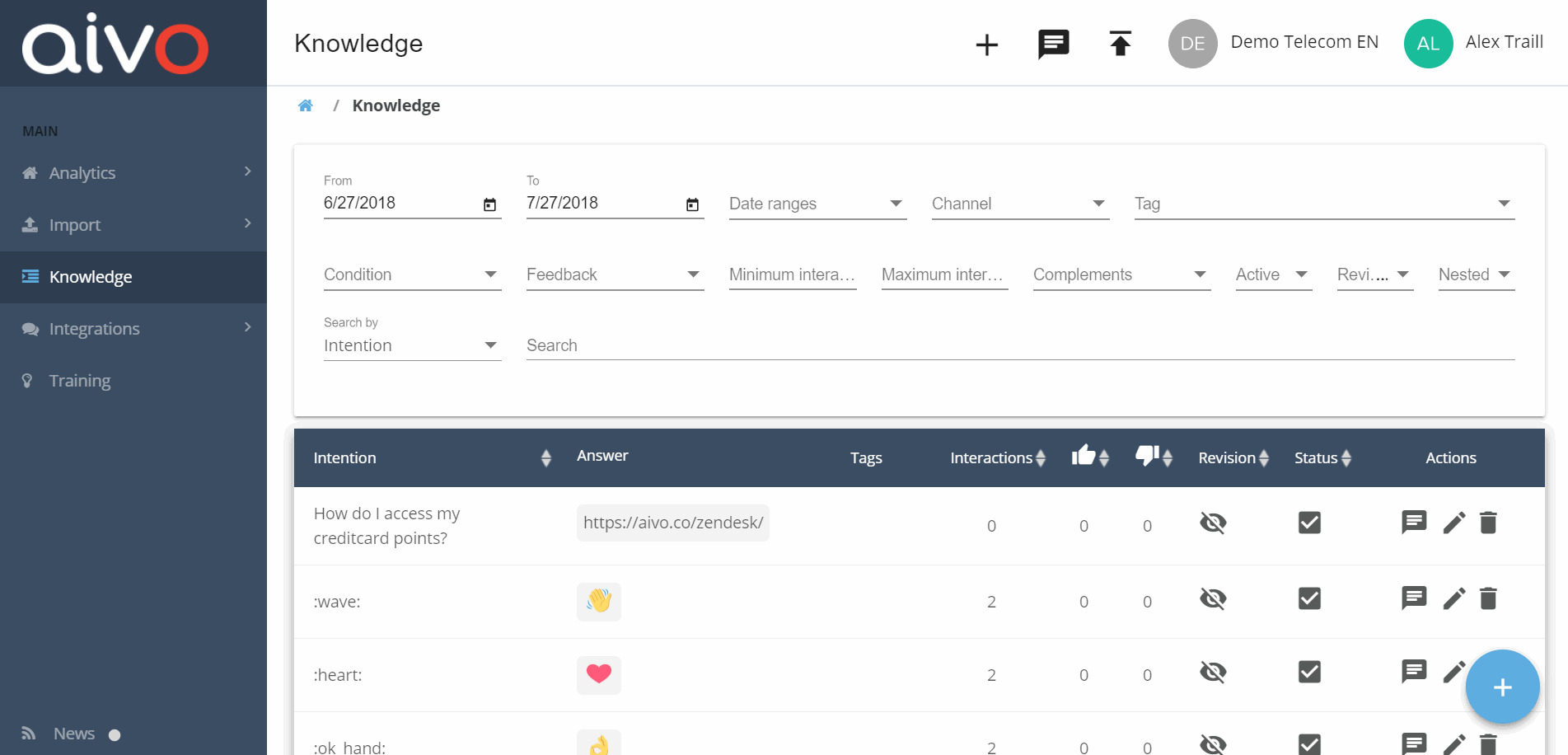This screenshot has height=755, width=1568.
Task: Click the AL user avatar
Action: [1428, 44]
